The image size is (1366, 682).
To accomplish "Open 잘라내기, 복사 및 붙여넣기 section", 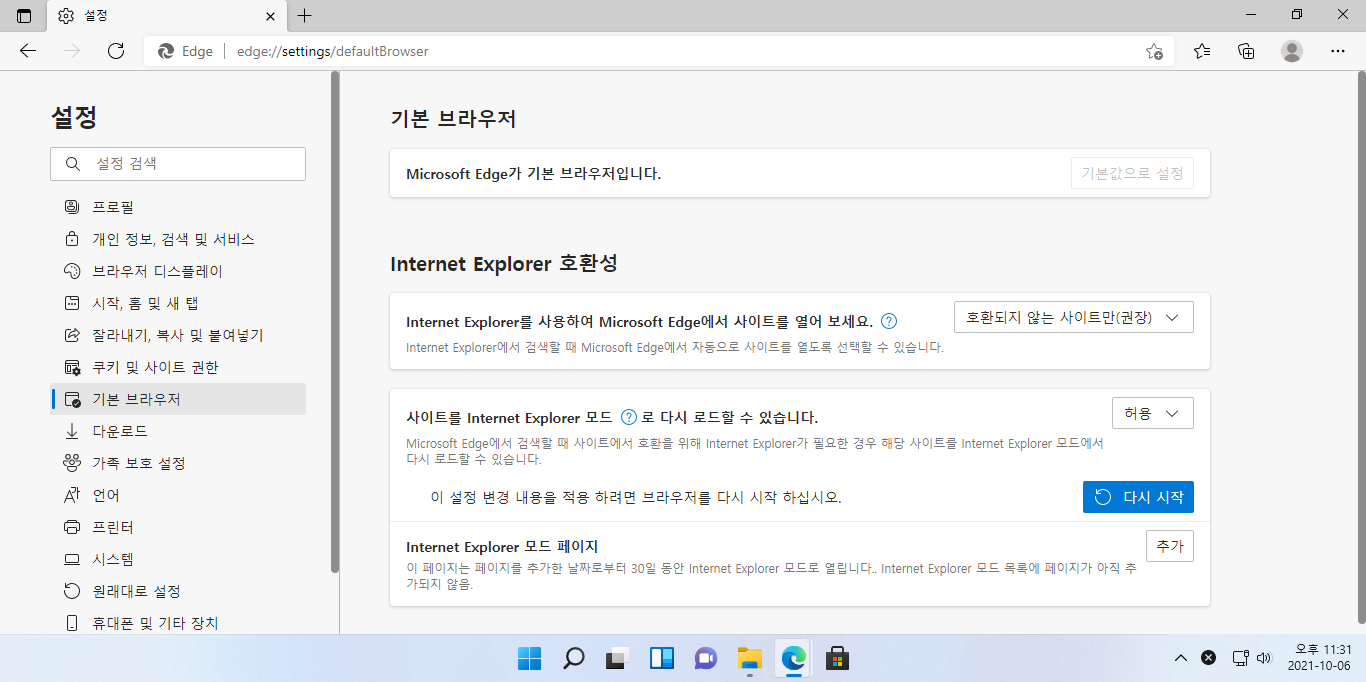I will pos(178,335).
